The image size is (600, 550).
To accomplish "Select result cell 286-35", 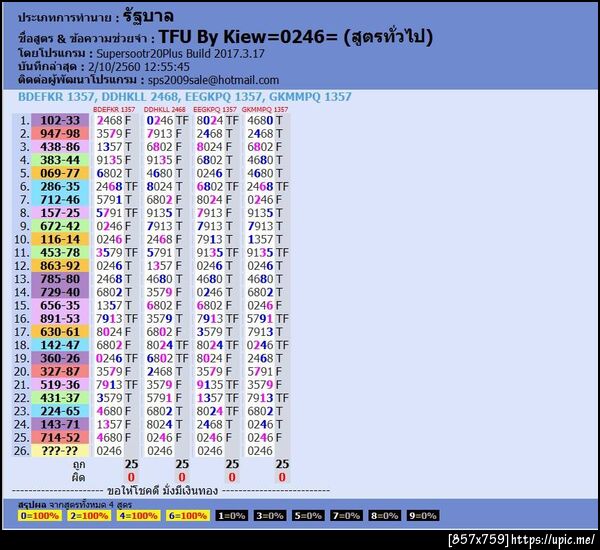I will click(60, 186).
